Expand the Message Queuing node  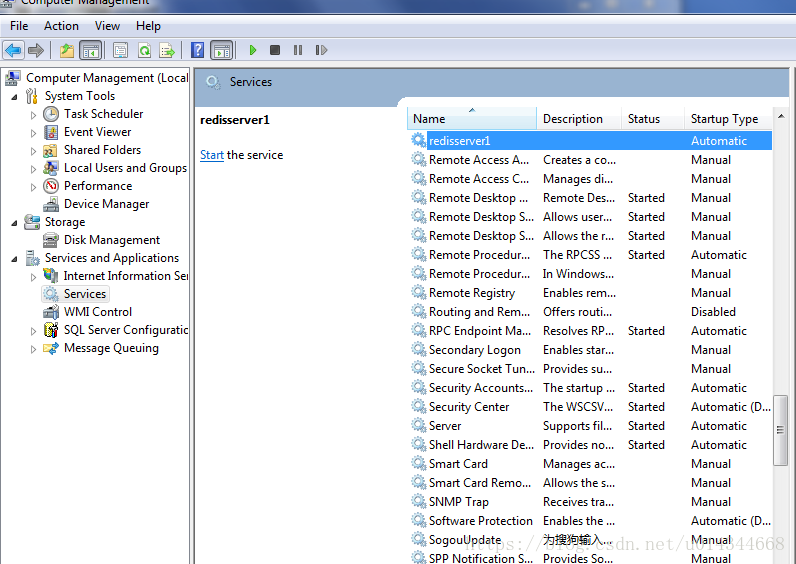(33, 349)
